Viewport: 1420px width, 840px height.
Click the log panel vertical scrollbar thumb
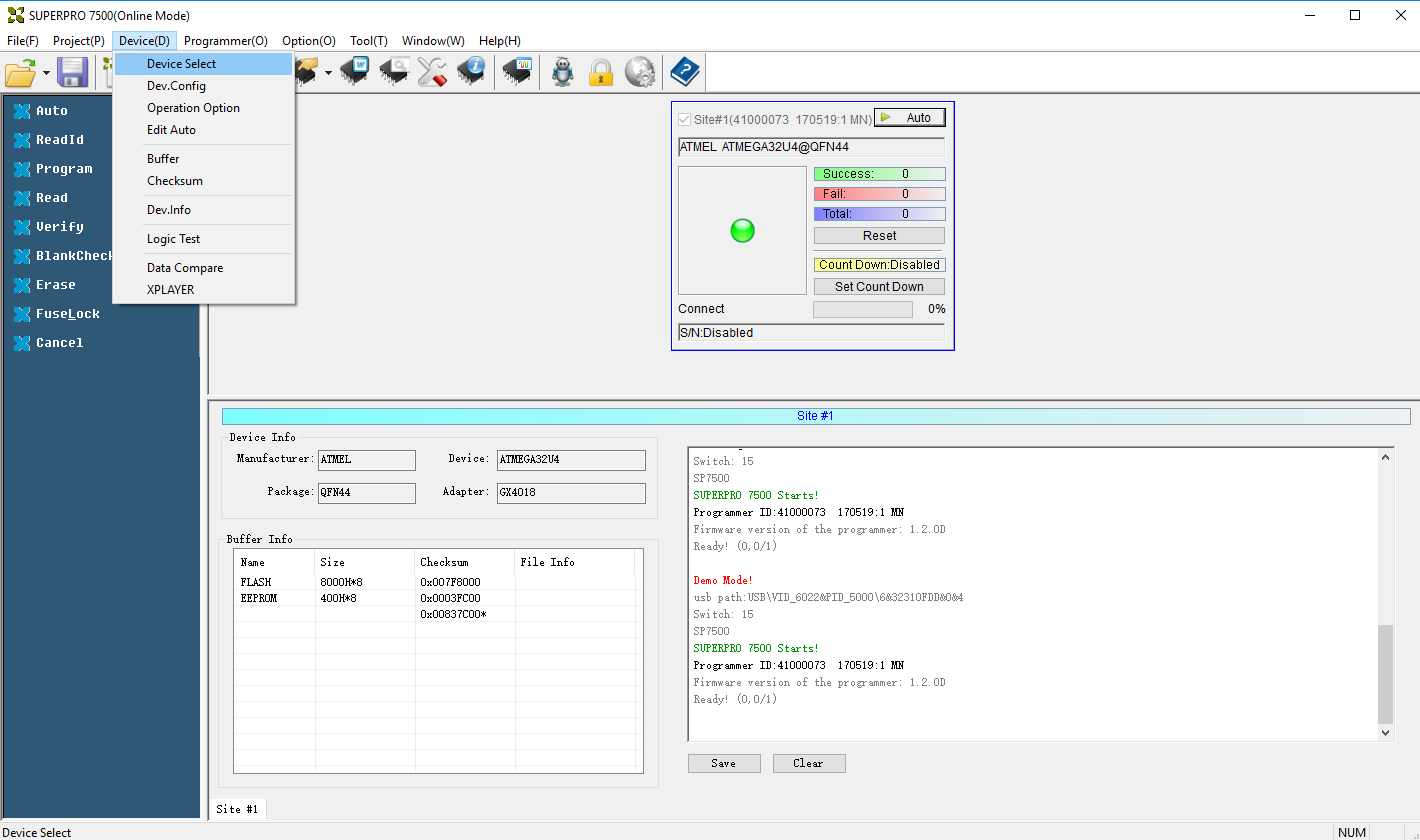[x=1385, y=673]
